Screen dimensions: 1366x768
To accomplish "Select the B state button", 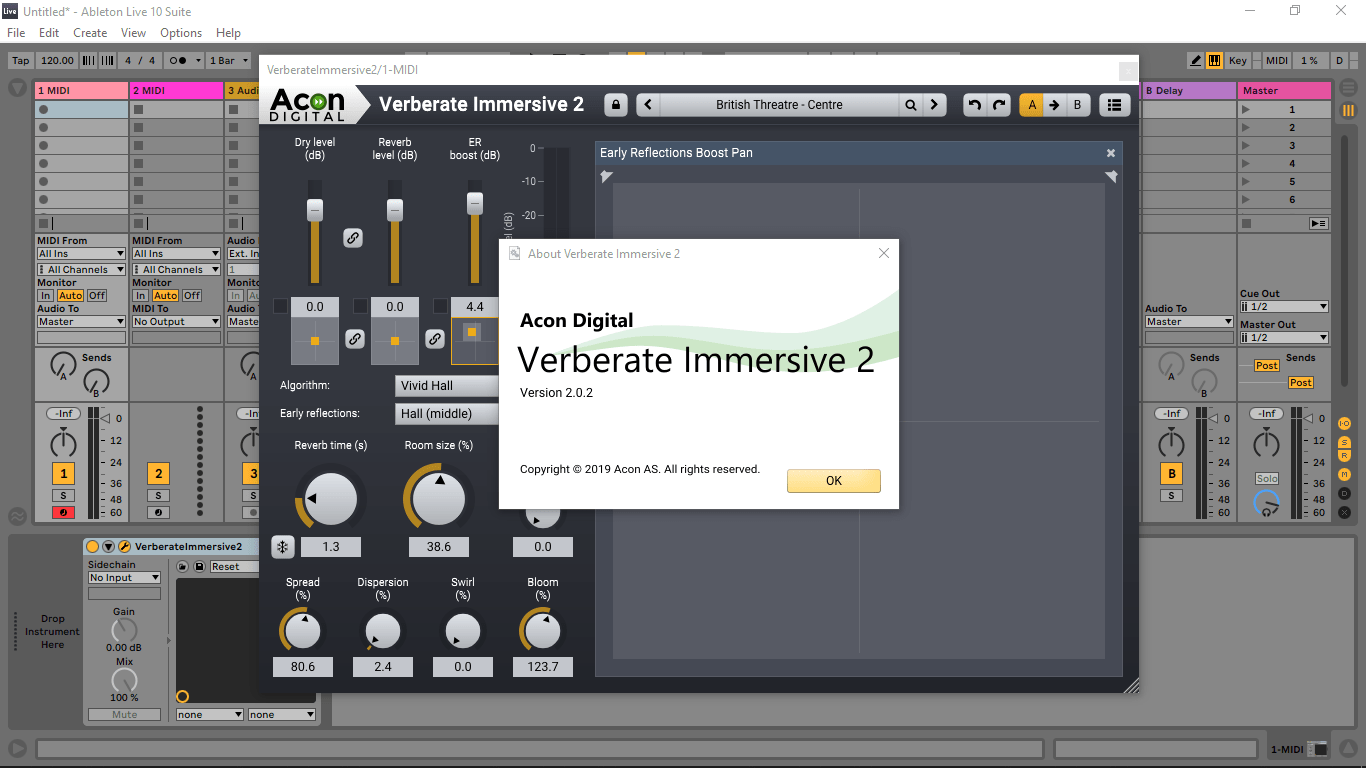I will click(1077, 104).
